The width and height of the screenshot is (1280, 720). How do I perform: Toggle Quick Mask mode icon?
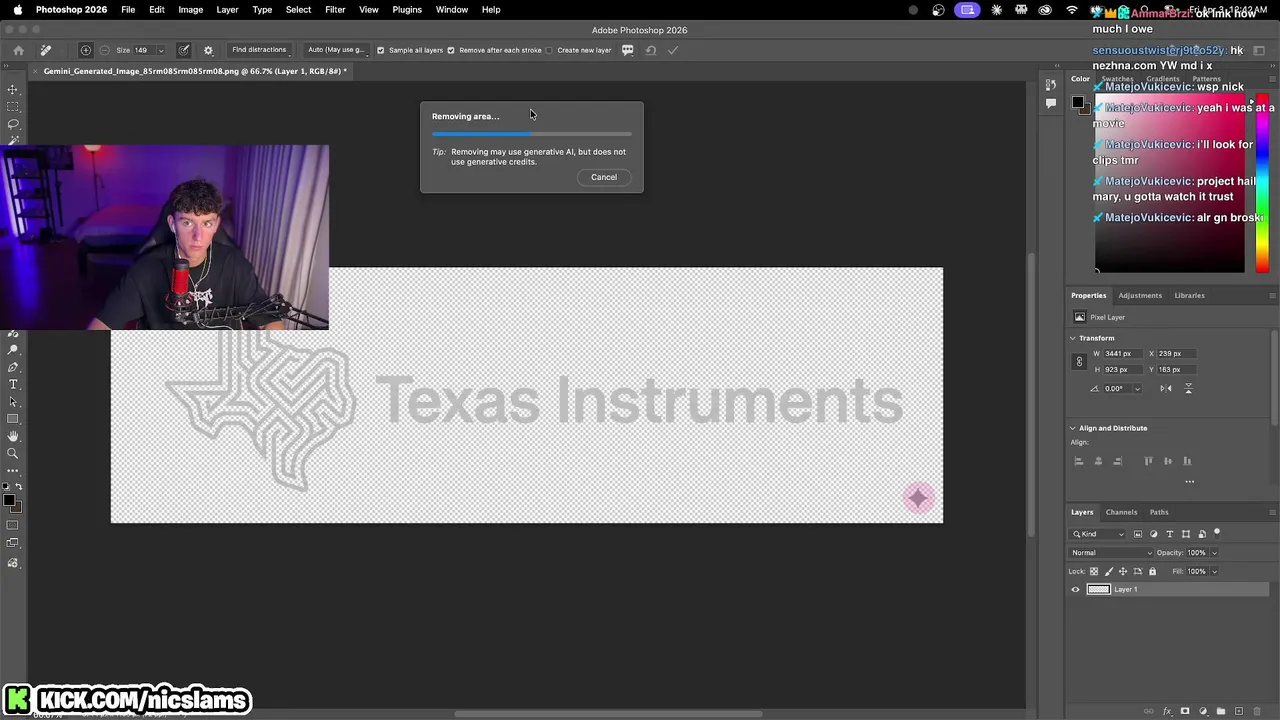[13, 525]
